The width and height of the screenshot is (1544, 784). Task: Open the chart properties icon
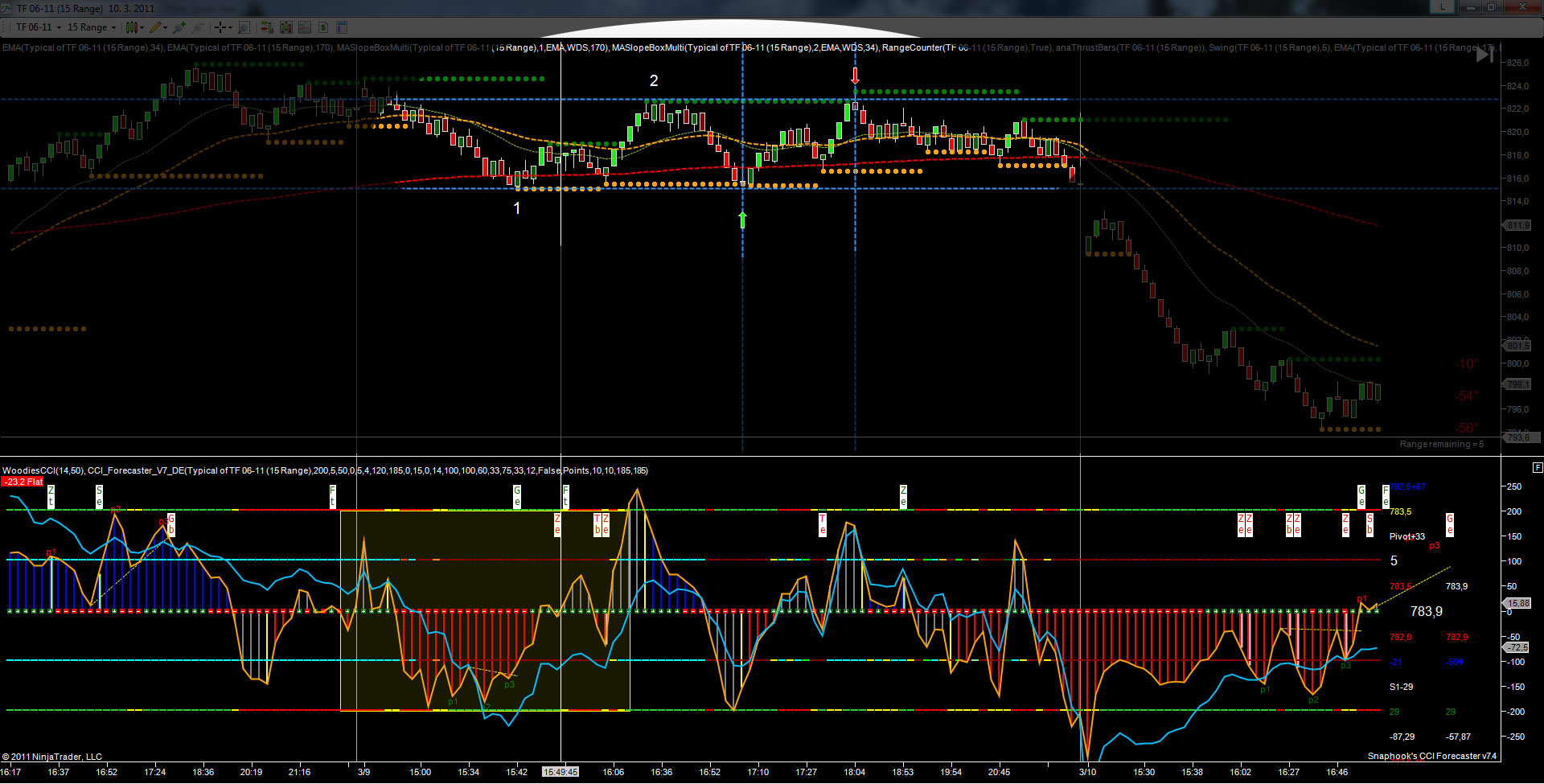pyautogui.click(x=342, y=27)
